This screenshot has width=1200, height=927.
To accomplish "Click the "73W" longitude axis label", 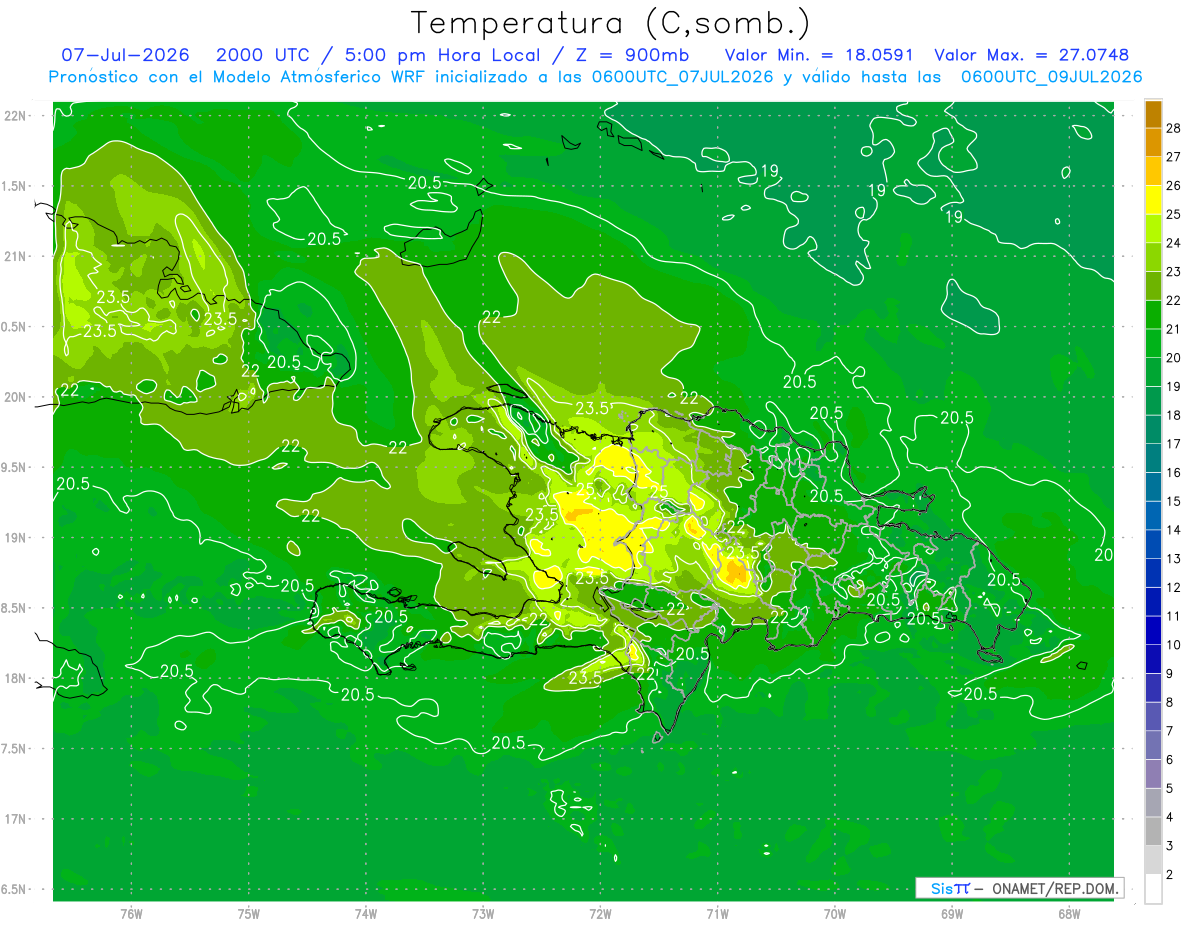I will pos(483,913).
